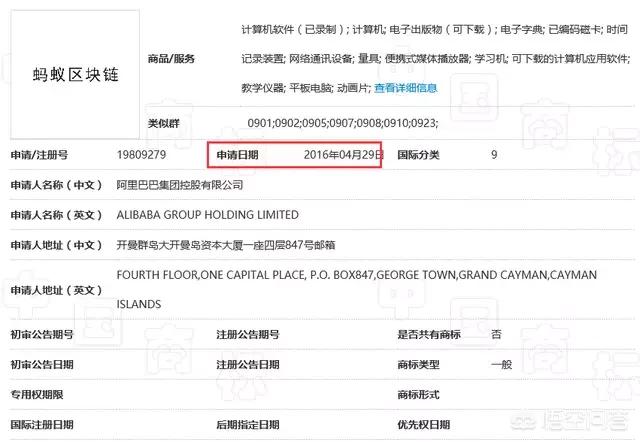Click the 商品/服务 label
The width and height of the screenshot is (640, 442).
point(171,59)
